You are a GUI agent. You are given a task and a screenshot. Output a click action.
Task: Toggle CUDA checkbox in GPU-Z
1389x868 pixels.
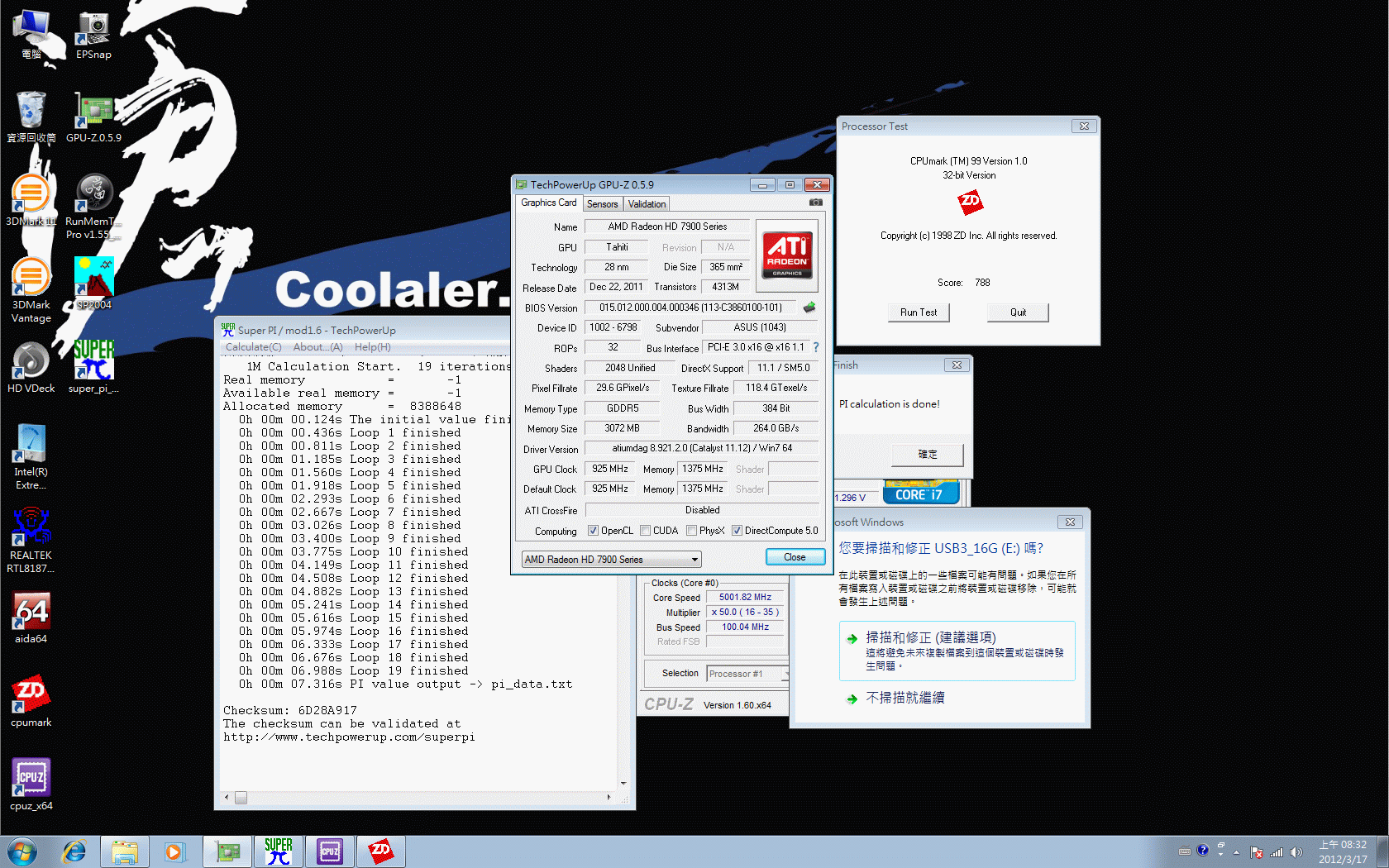[x=645, y=531]
